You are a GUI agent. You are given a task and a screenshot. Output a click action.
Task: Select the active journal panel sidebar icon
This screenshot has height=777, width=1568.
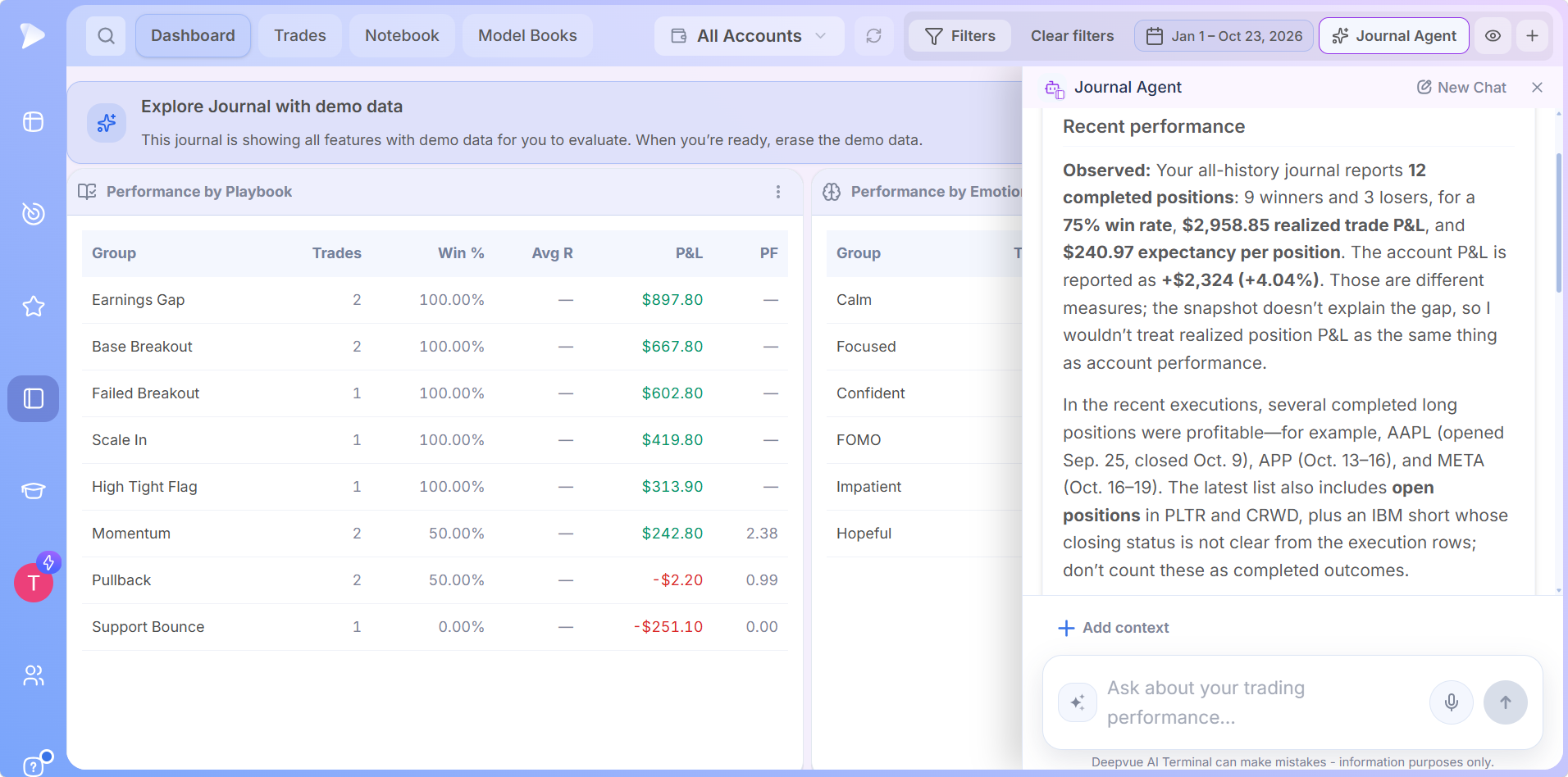33,398
